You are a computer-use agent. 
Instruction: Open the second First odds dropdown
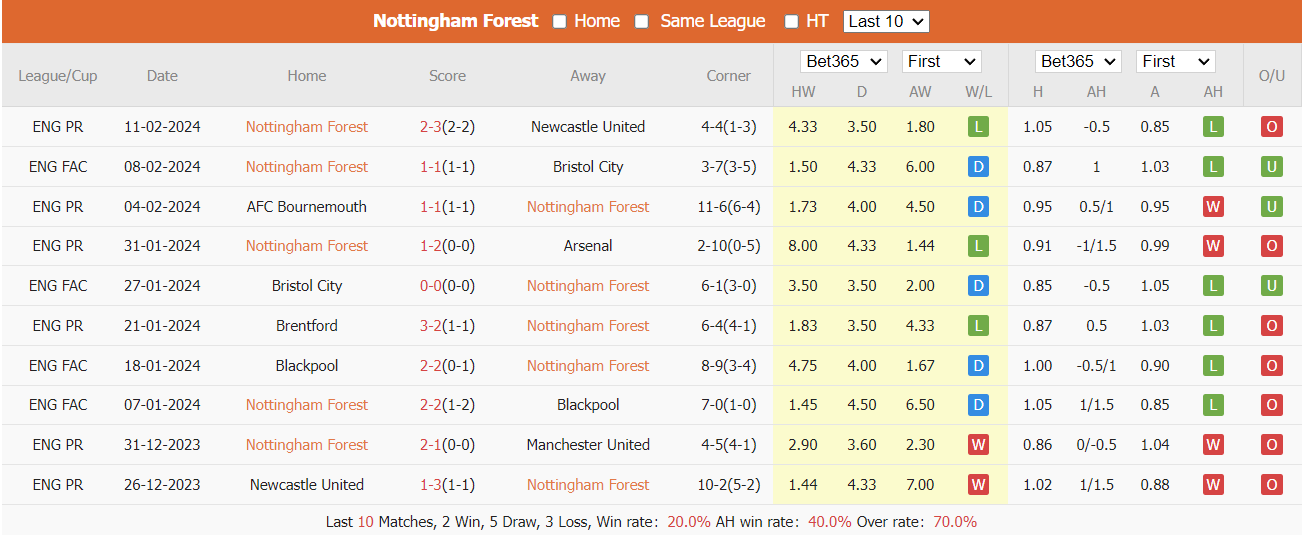pyautogui.click(x=1175, y=61)
